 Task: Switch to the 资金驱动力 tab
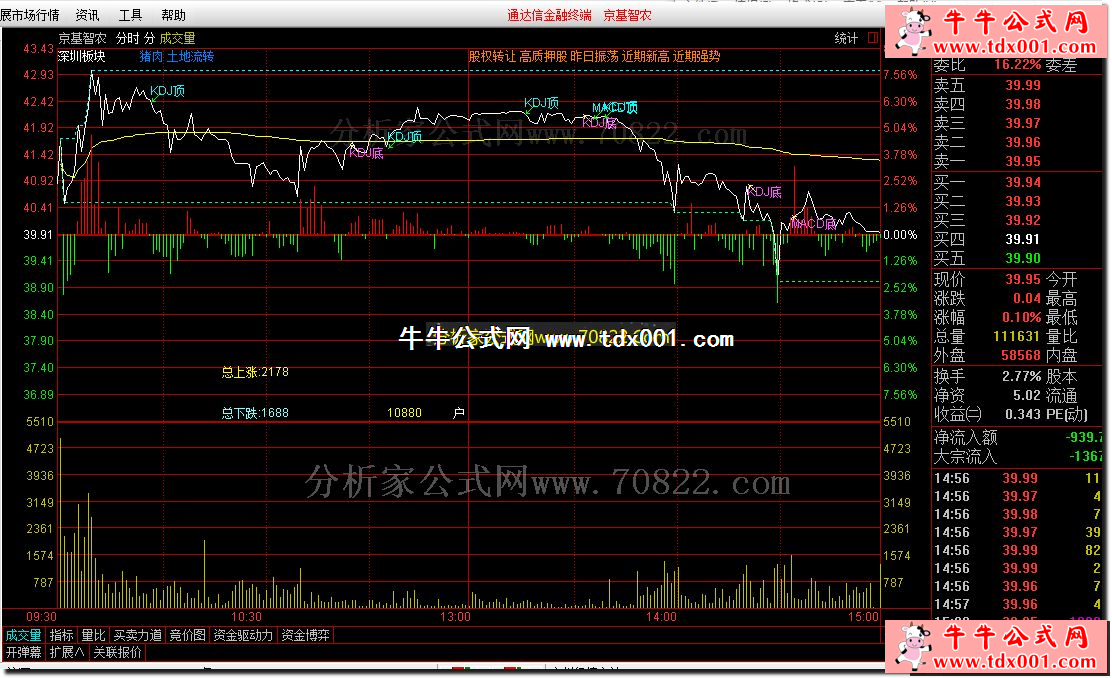point(243,635)
